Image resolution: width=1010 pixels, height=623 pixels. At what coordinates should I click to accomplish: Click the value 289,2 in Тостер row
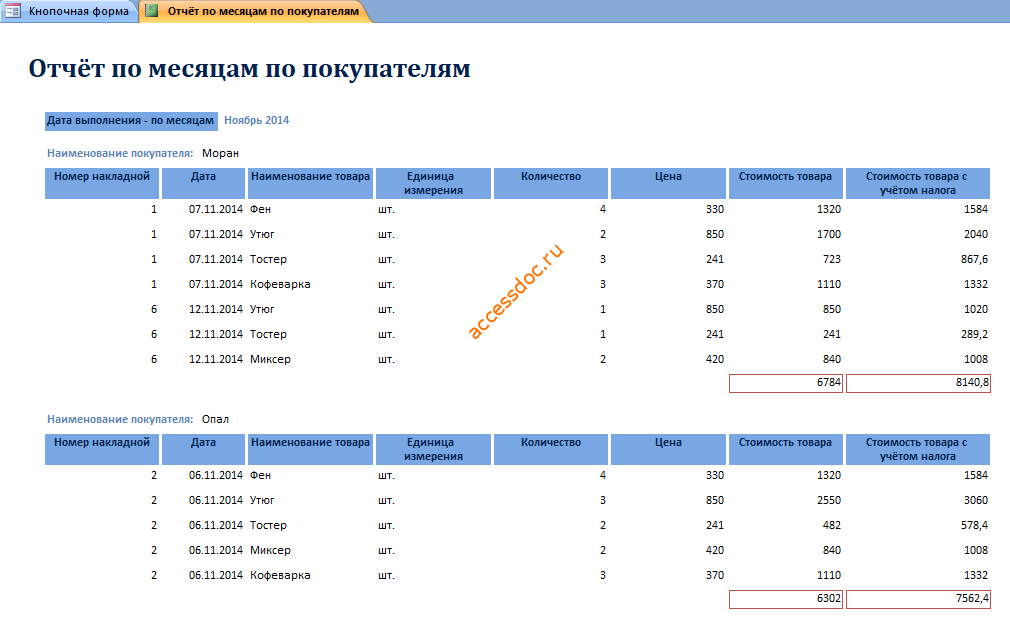click(974, 334)
